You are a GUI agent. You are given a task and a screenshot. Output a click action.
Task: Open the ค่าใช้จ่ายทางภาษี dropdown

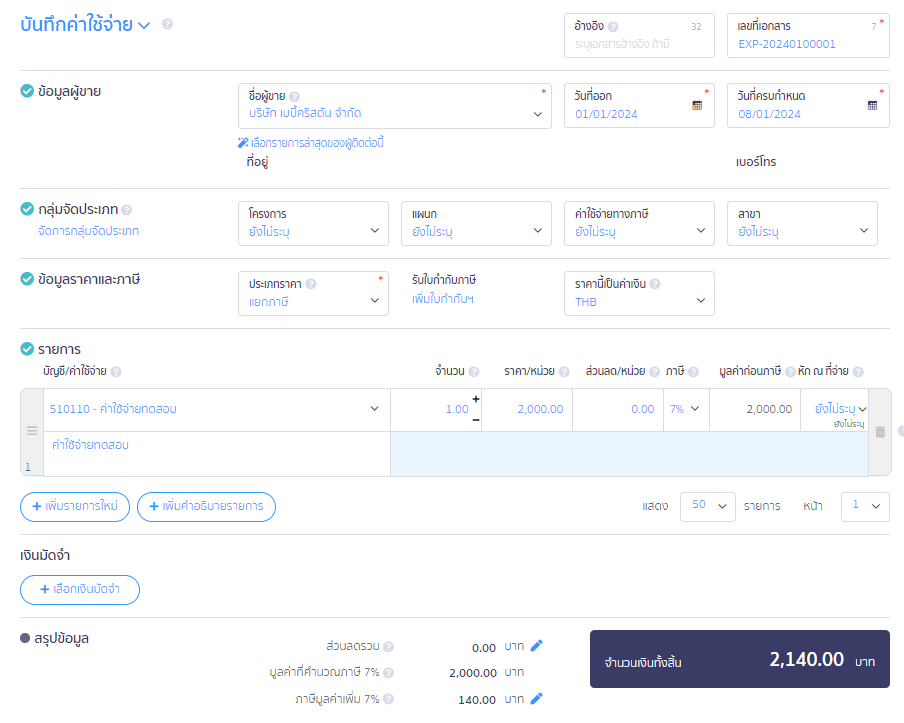[639, 224]
